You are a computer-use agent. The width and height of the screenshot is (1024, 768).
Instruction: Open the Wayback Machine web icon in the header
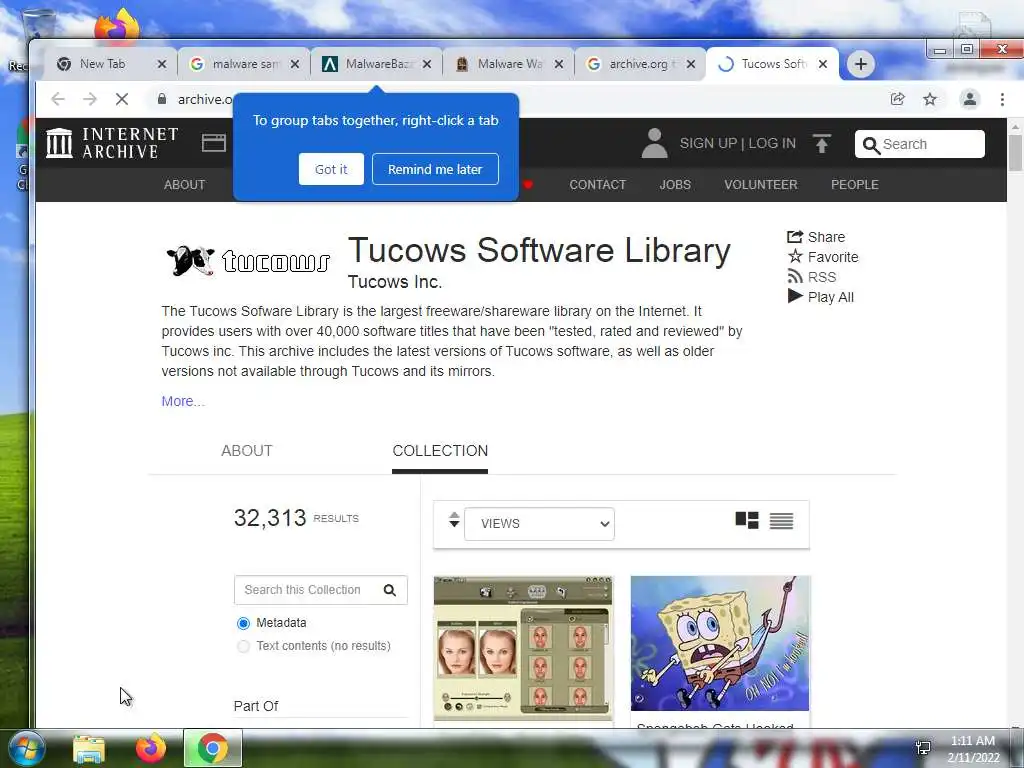pyautogui.click(x=214, y=143)
